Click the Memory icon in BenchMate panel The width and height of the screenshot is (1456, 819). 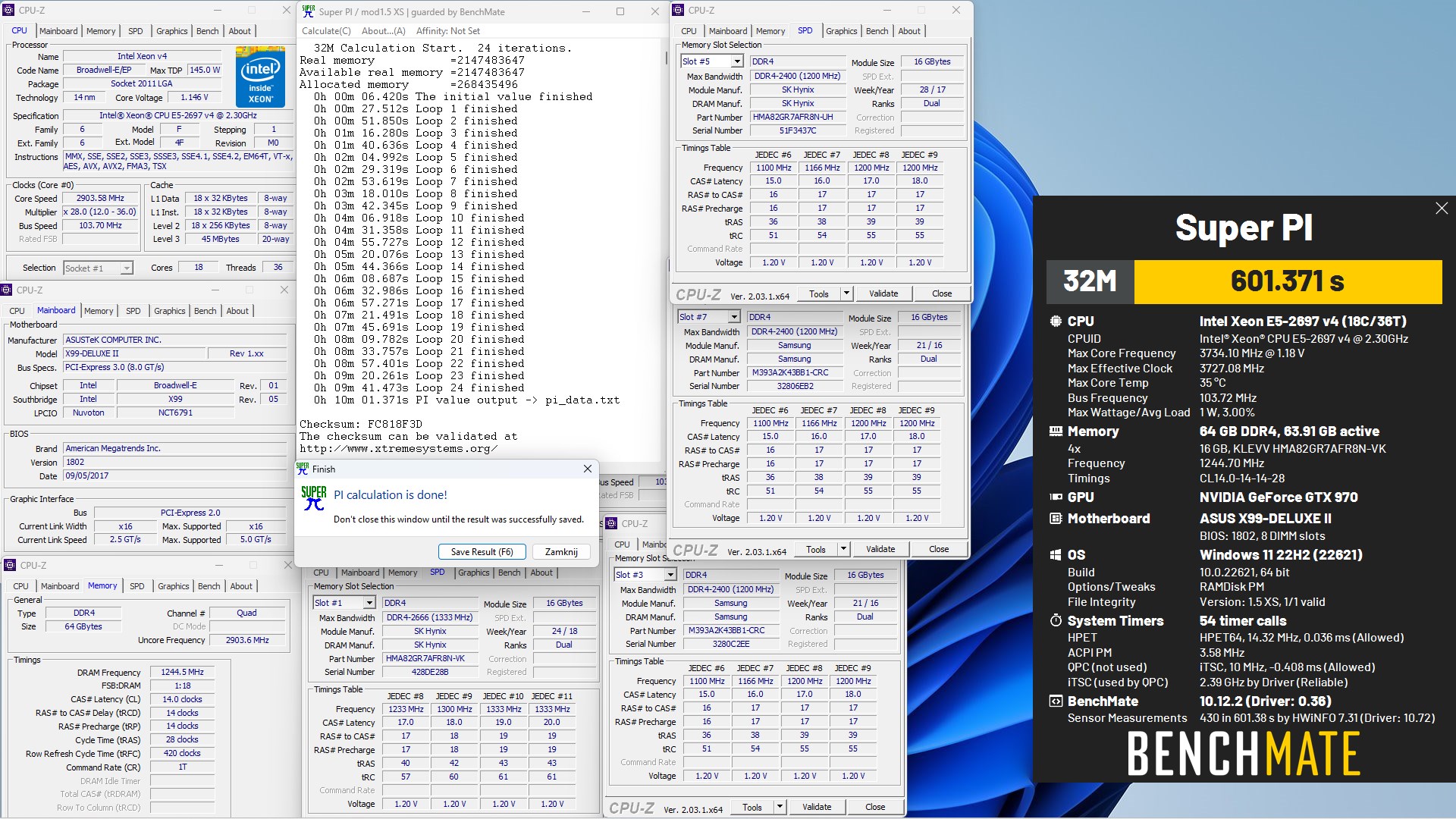click(x=1056, y=431)
